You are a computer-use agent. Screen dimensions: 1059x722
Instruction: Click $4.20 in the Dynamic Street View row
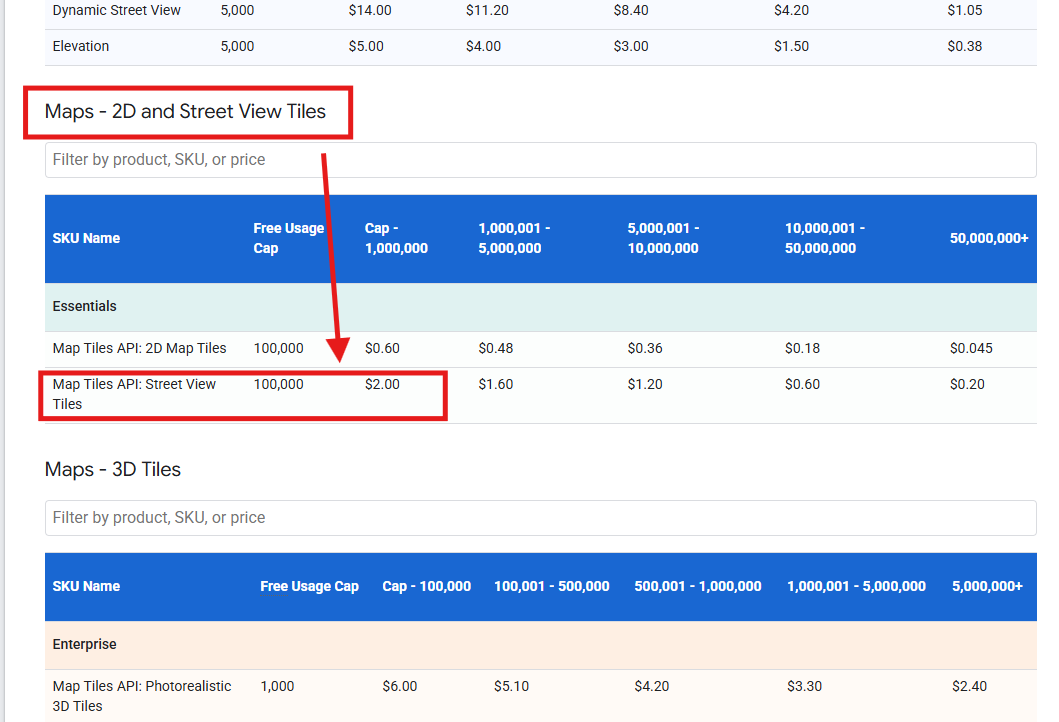click(x=792, y=11)
